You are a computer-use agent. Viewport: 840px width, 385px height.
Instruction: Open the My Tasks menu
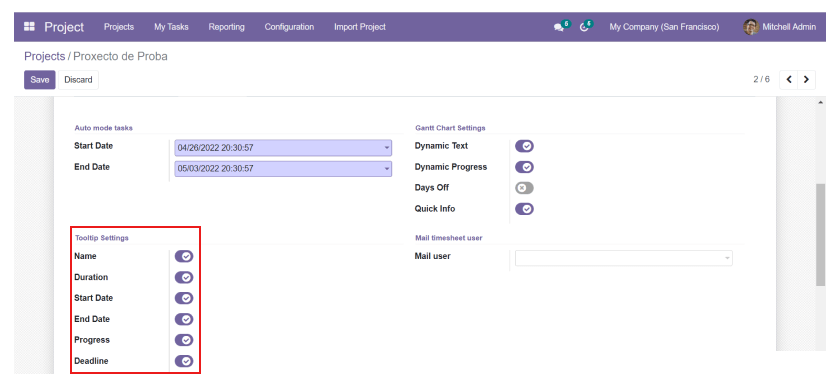pyautogui.click(x=171, y=27)
